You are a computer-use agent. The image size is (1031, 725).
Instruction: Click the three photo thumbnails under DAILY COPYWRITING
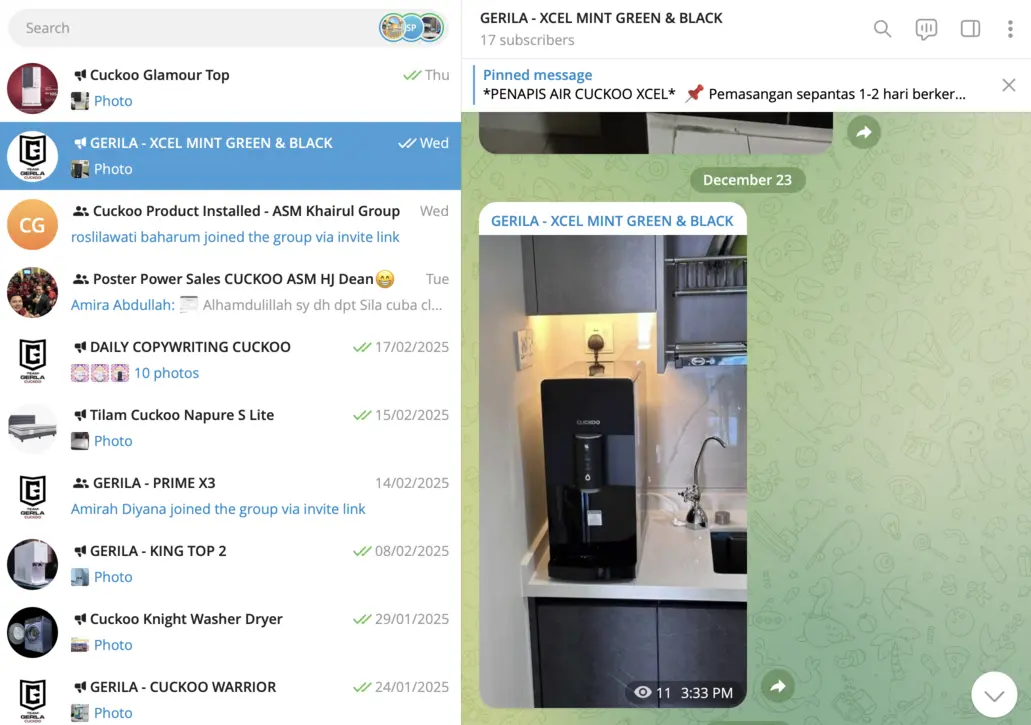100,373
